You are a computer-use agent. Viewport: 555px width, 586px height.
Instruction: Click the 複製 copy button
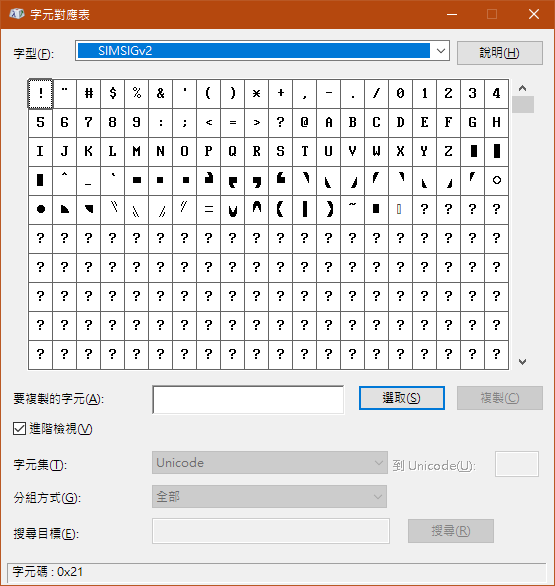click(x=500, y=398)
